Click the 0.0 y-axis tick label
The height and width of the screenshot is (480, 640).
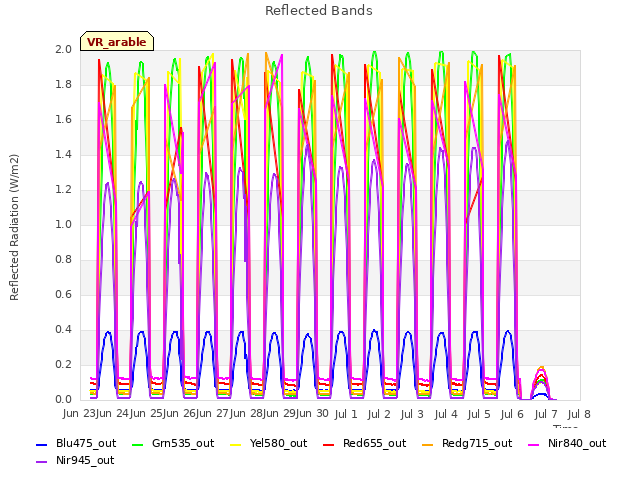point(63,400)
